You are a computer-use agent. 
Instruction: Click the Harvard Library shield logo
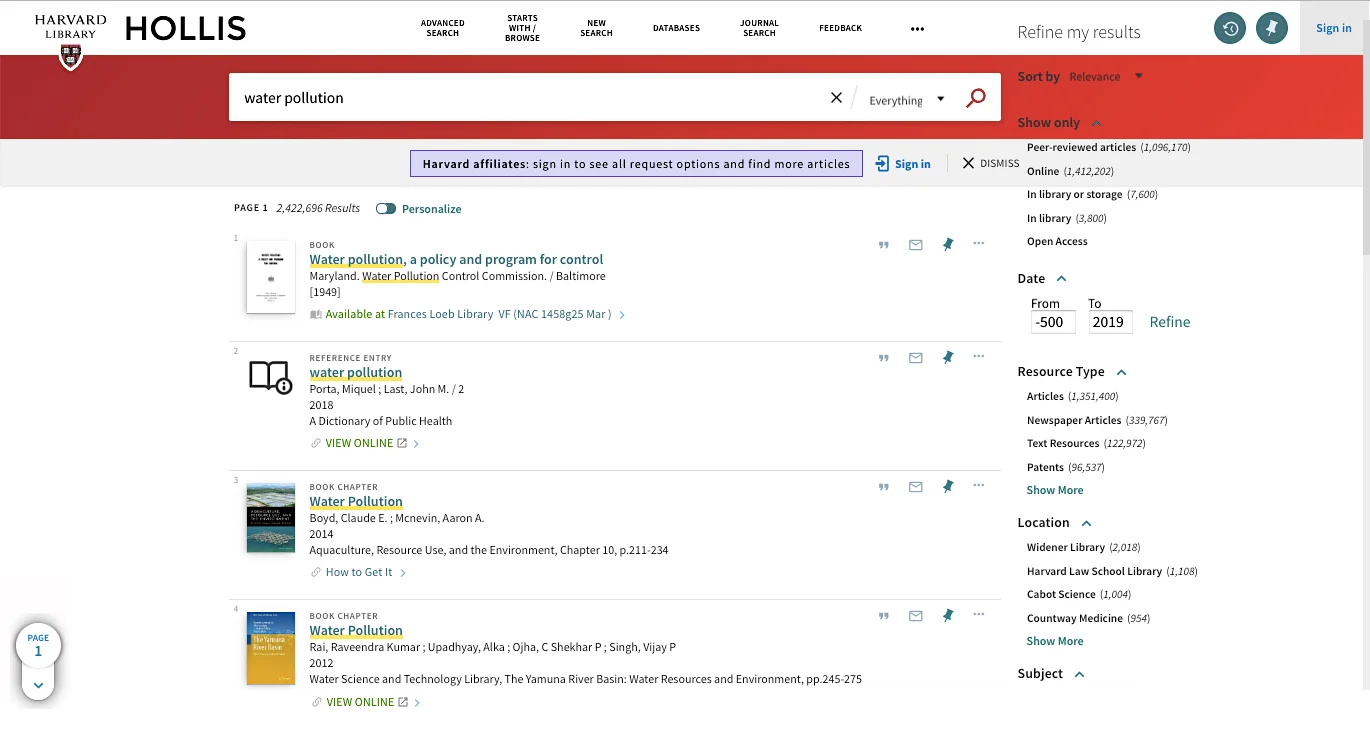click(x=70, y=56)
